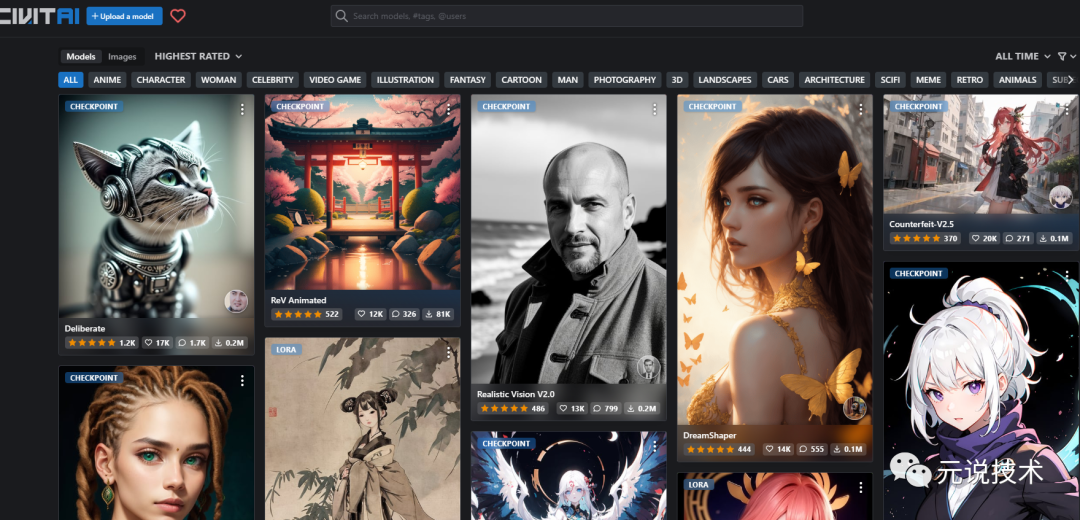Open the ReV Animated torii gate thumbnail
This screenshot has width=1080, height=520.
(x=362, y=192)
